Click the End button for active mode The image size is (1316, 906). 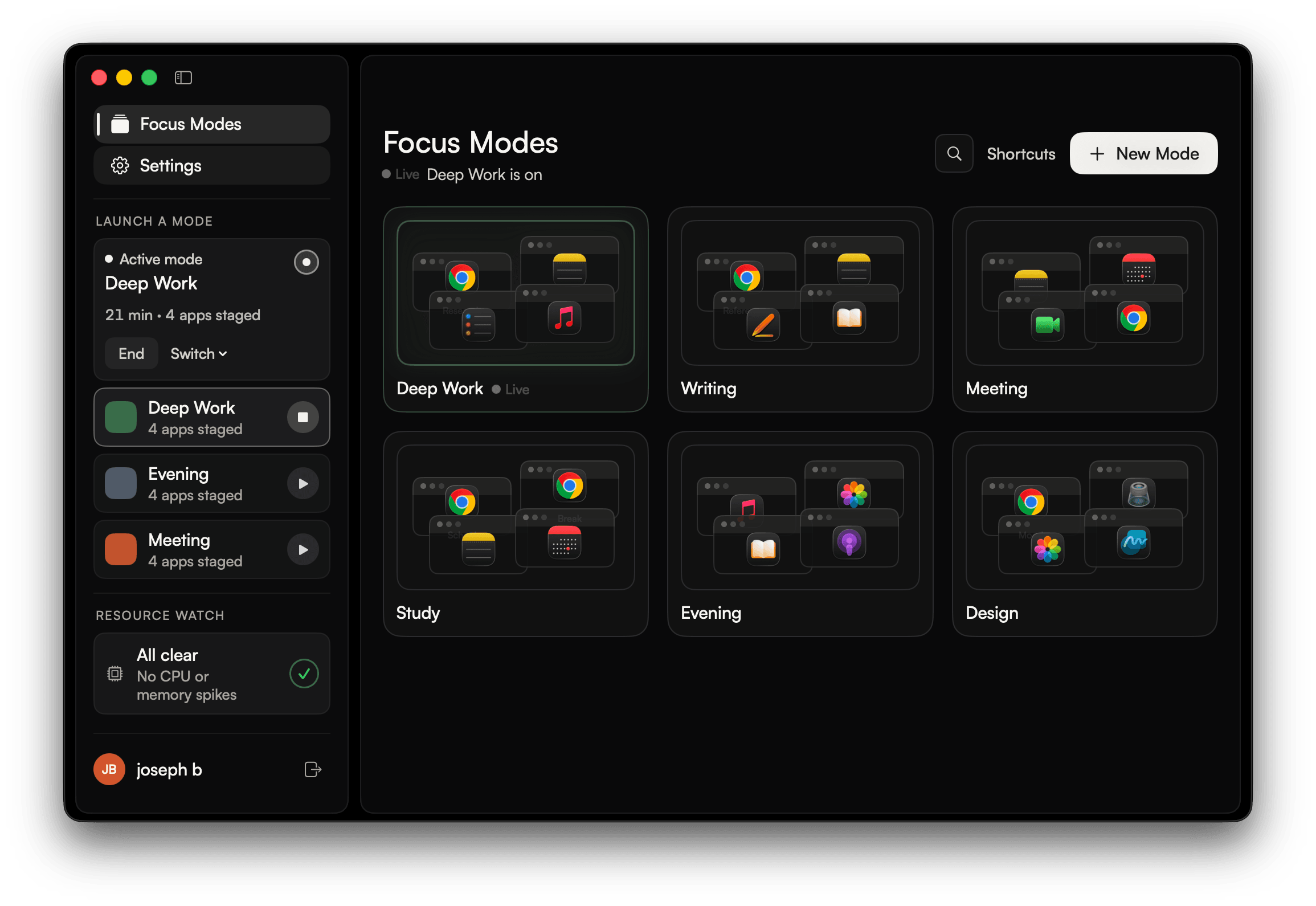pyautogui.click(x=131, y=354)
